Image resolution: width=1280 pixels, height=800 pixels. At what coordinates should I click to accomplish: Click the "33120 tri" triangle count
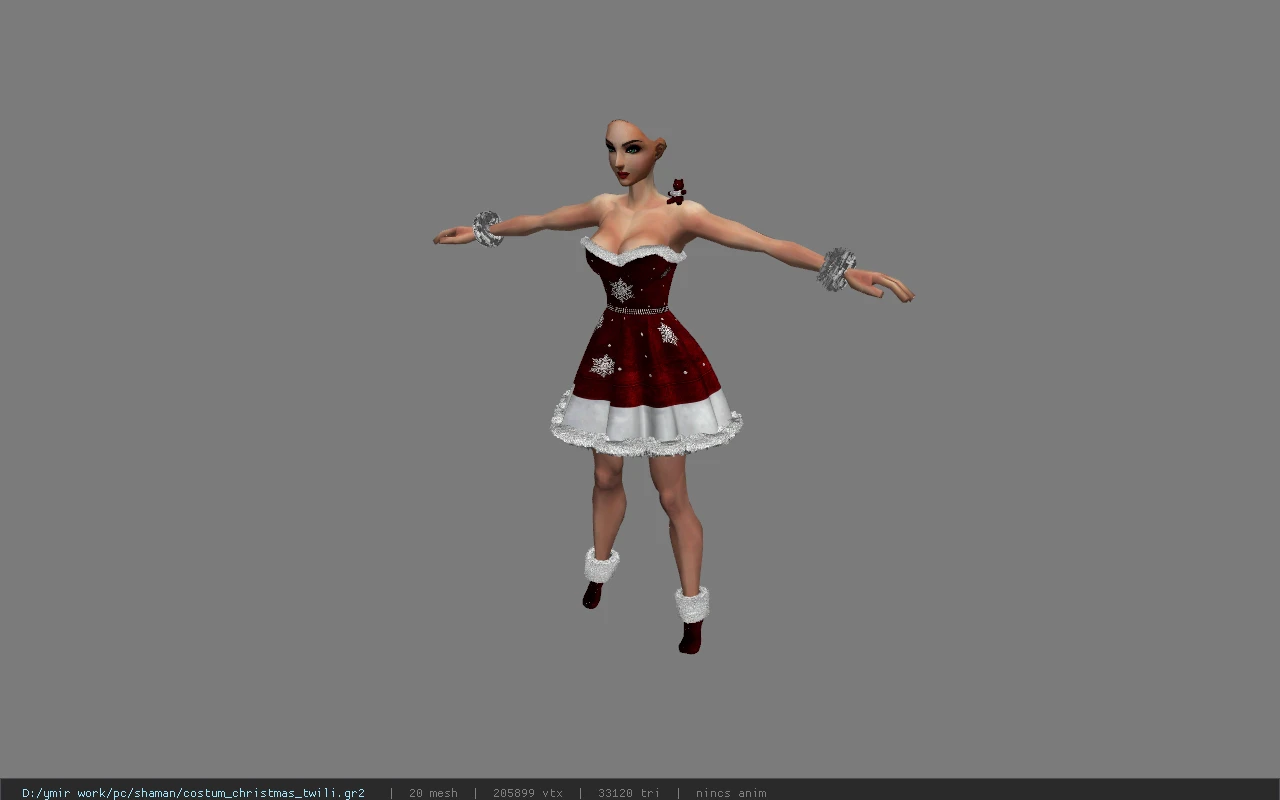point(628,793)
